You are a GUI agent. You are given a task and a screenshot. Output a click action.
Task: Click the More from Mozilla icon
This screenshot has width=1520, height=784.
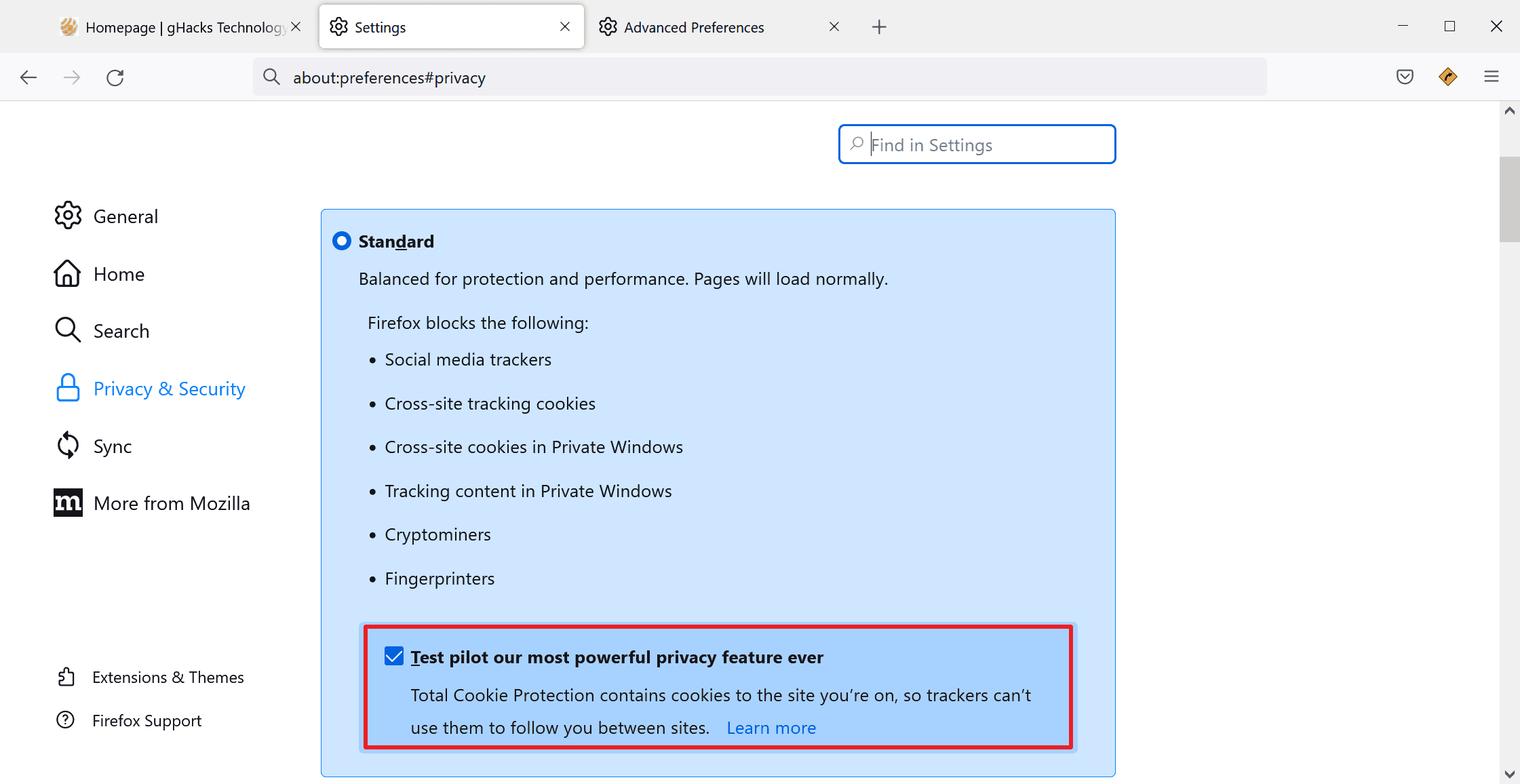coord(66,503)
